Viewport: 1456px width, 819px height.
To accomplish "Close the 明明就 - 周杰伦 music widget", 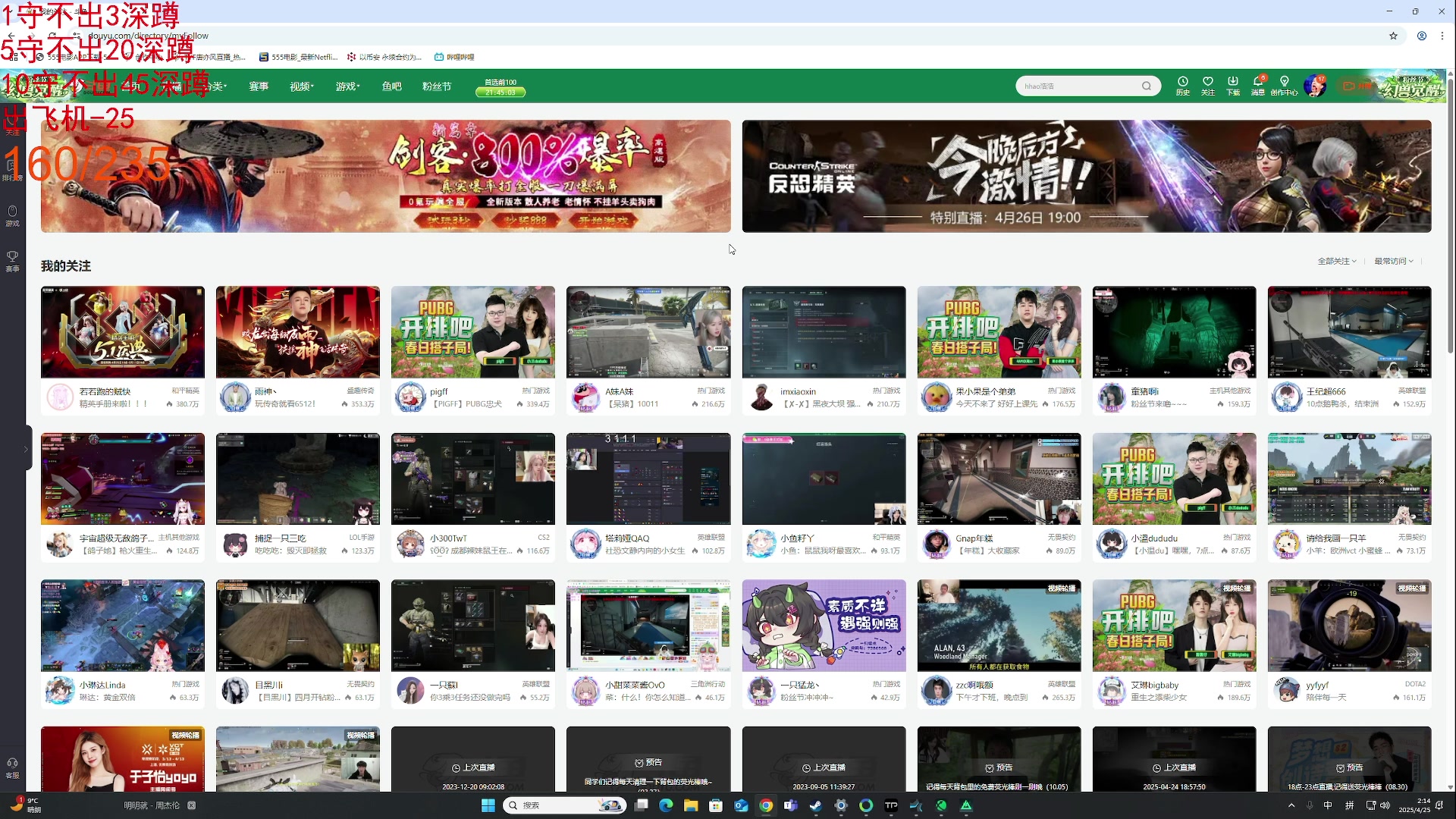I will (192, 805).
